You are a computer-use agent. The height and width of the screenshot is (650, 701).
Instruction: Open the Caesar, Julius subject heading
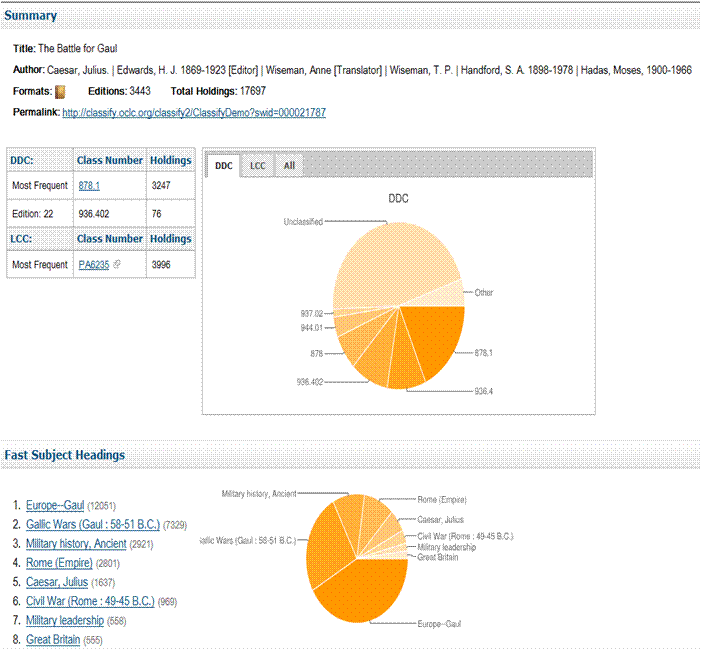[57, 582]
